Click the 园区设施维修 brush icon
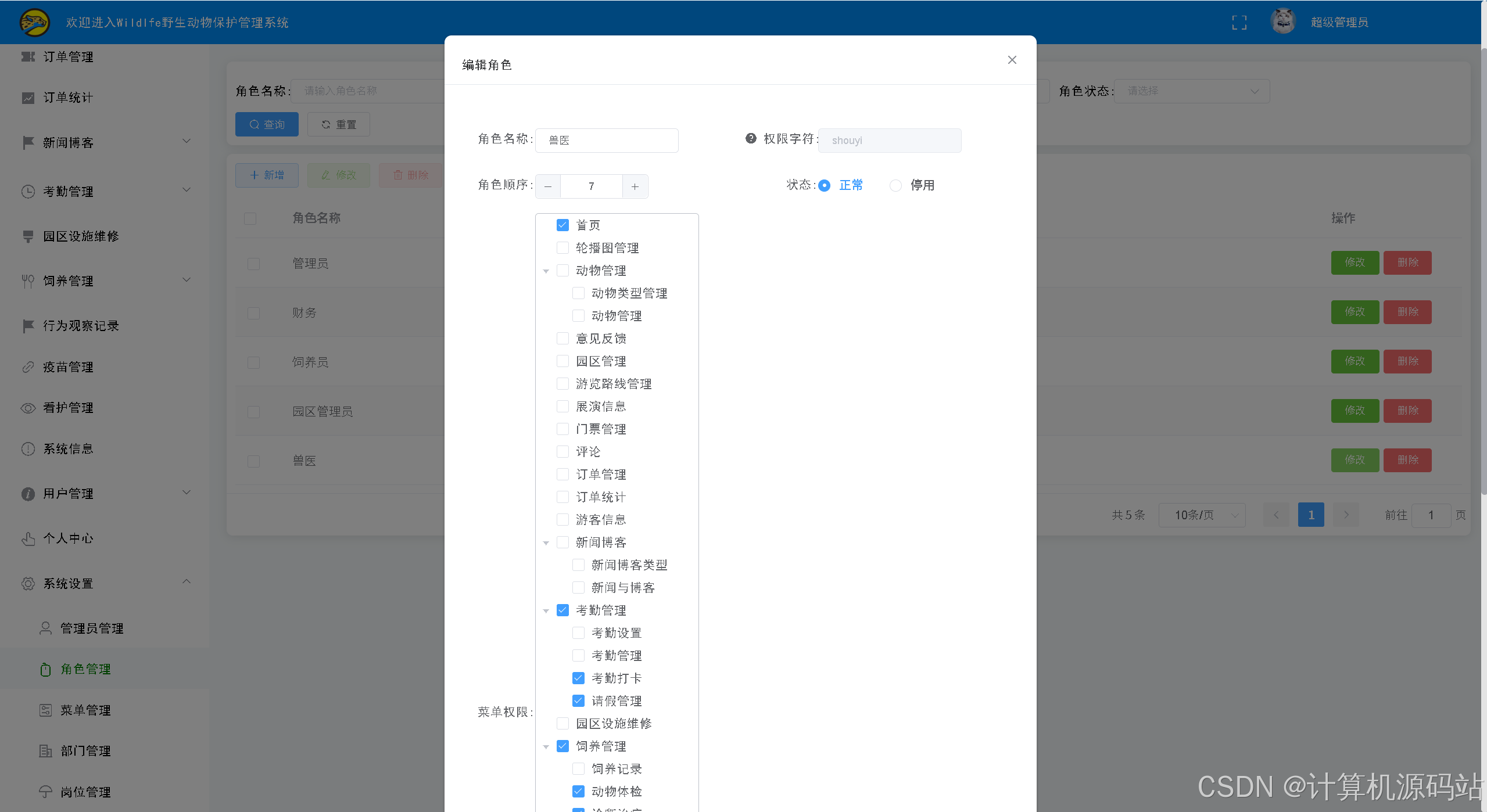This screenshot has width=1487, height=812. click(28, 236)
